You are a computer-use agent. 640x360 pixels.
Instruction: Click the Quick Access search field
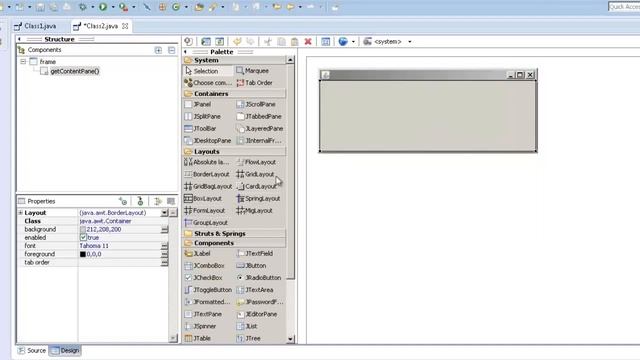[624, 7]
